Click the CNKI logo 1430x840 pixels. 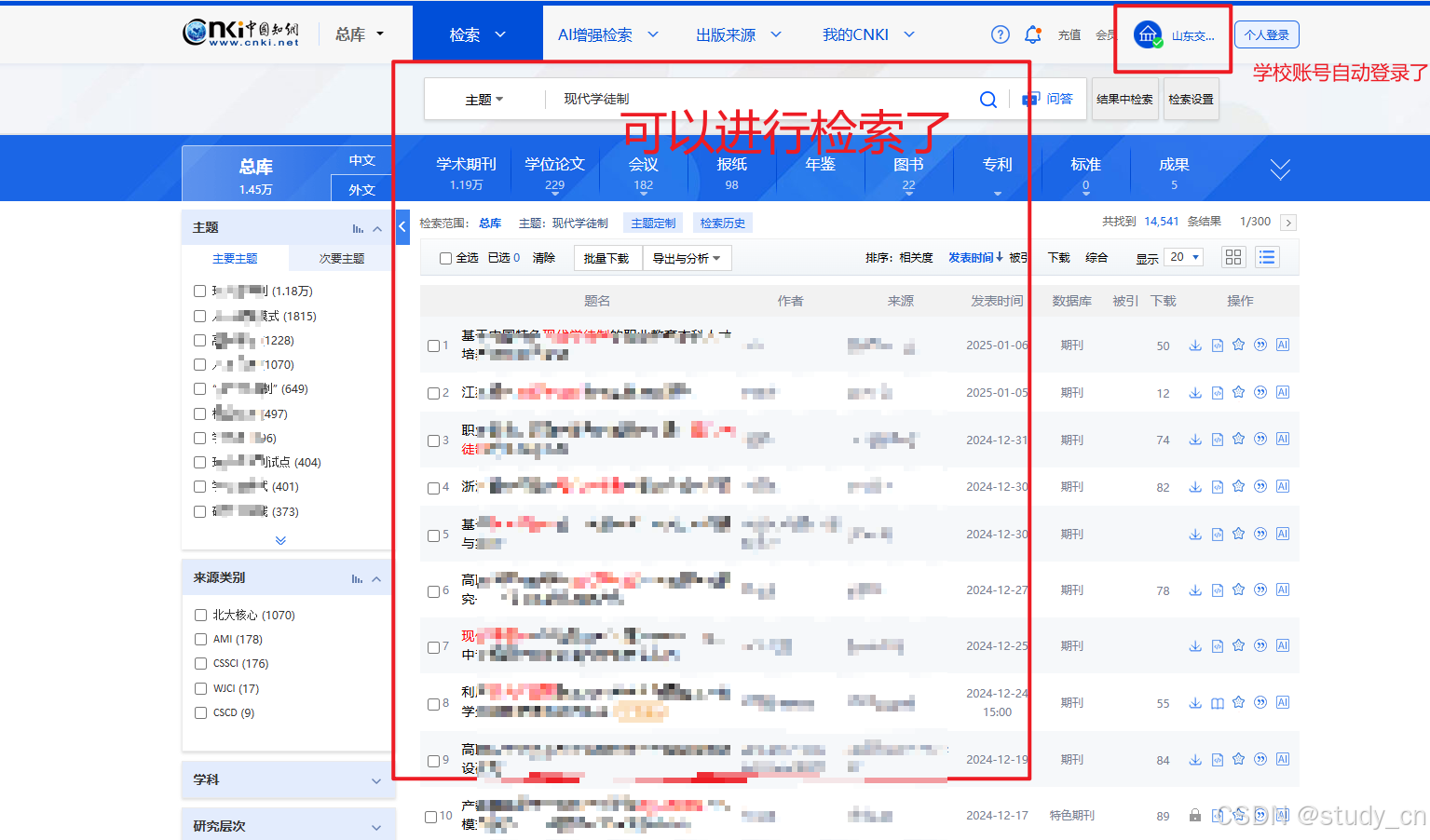pos(241,34)
